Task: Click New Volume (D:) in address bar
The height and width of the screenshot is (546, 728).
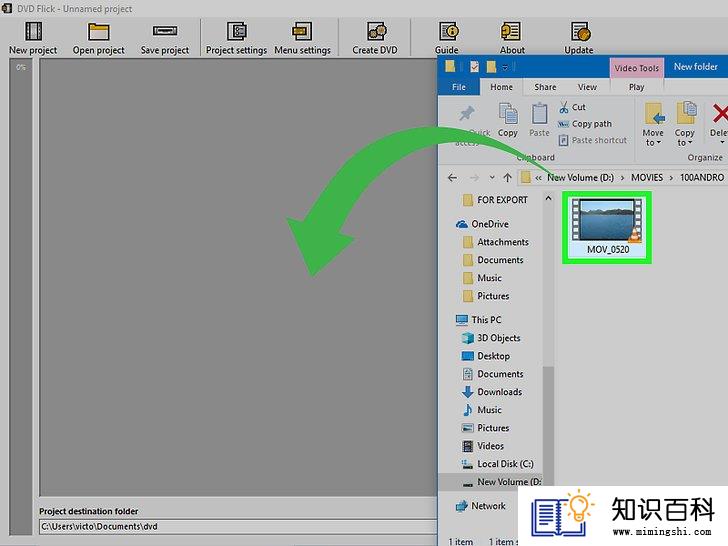Action: [x=580, y=178]
